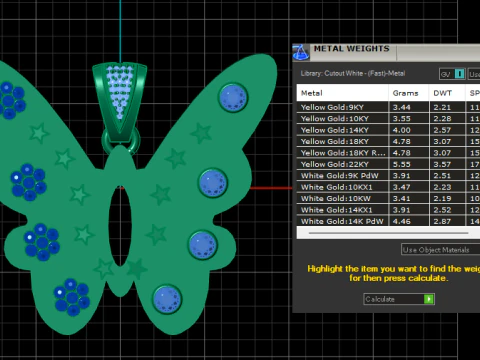This screenshot has width=480, height=360.
Task: Select the Yellow Gold:22KY row
Action: pos(388,164)
